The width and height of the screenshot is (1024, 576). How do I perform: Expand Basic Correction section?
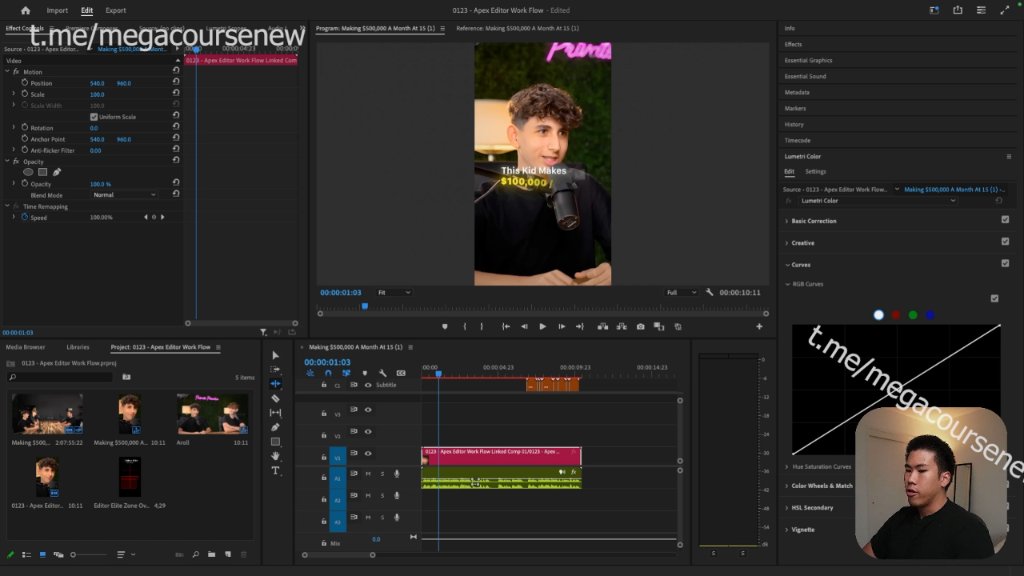(x=786, y=221)
